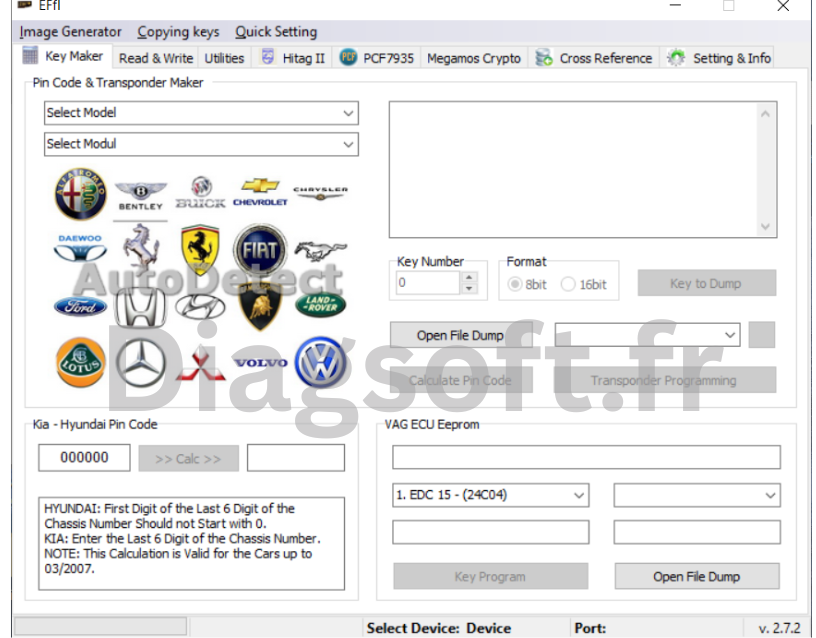Click Open File Dump in VAG ECU Eeprom
Screen dimensions: 816x638
coord(697,577)
